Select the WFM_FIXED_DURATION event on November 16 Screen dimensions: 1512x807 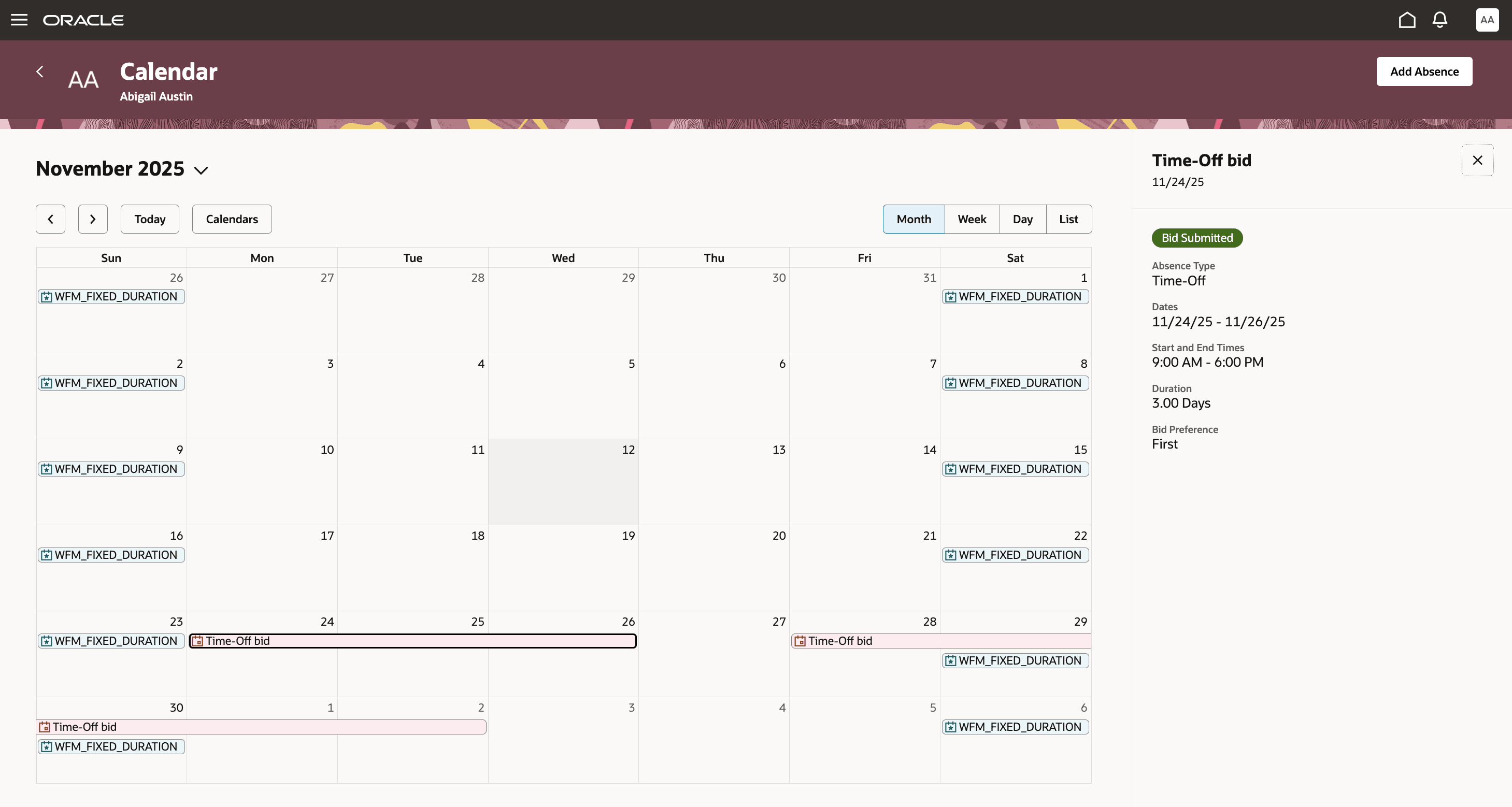pyautogui.click(x=111, y=555)
